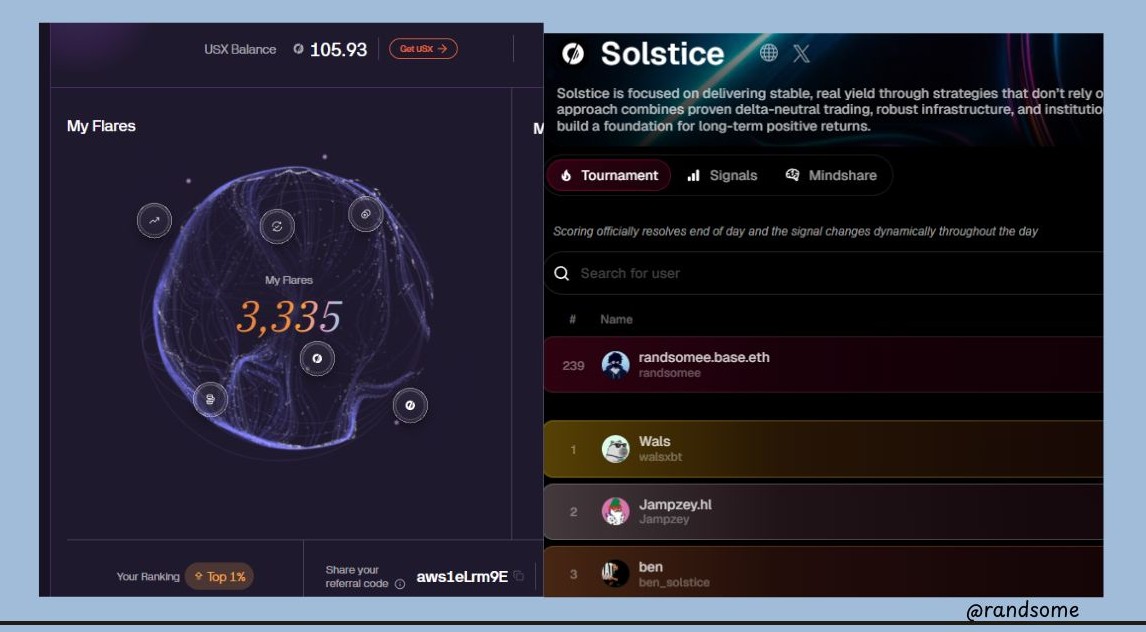
Task: Click the 3,335 flares count
Action: tap(289, 318)
